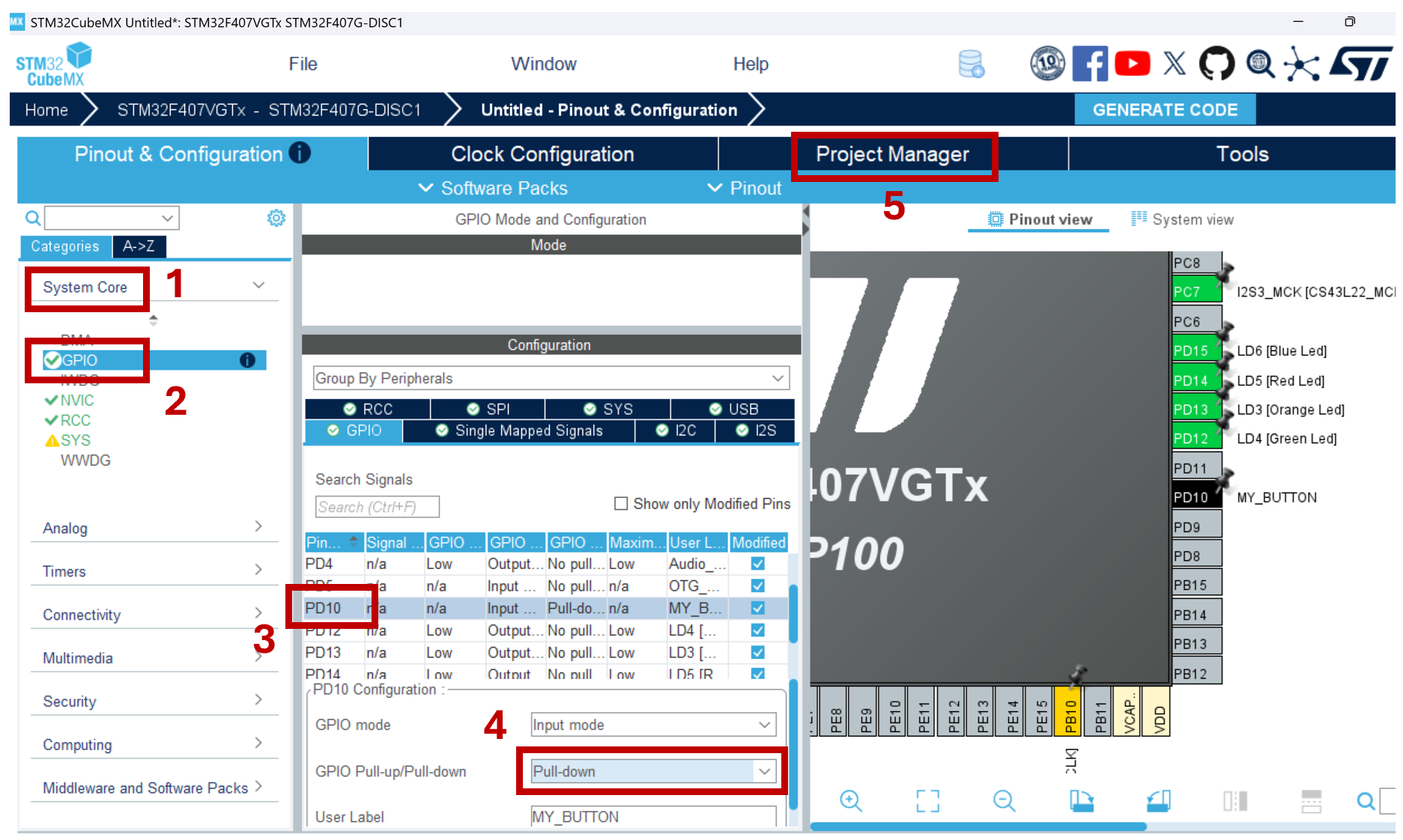Click the globe search icon in the top bar
Viewport: 1403px width, 840px height.
1260,64
